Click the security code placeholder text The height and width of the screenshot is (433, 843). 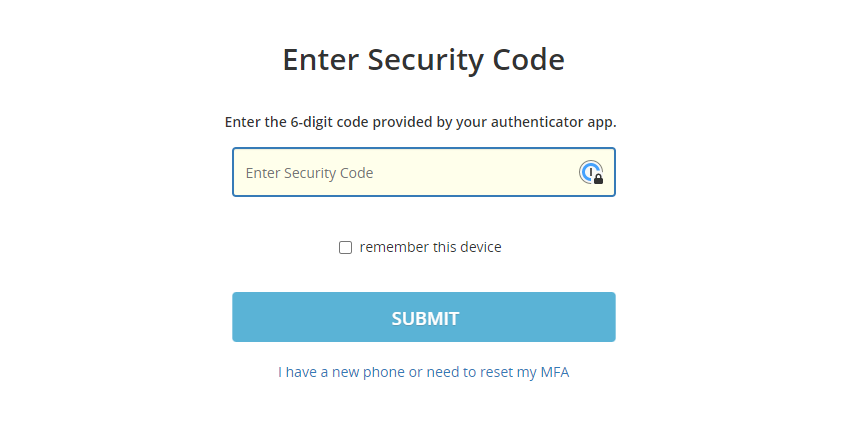pos(309,173)
